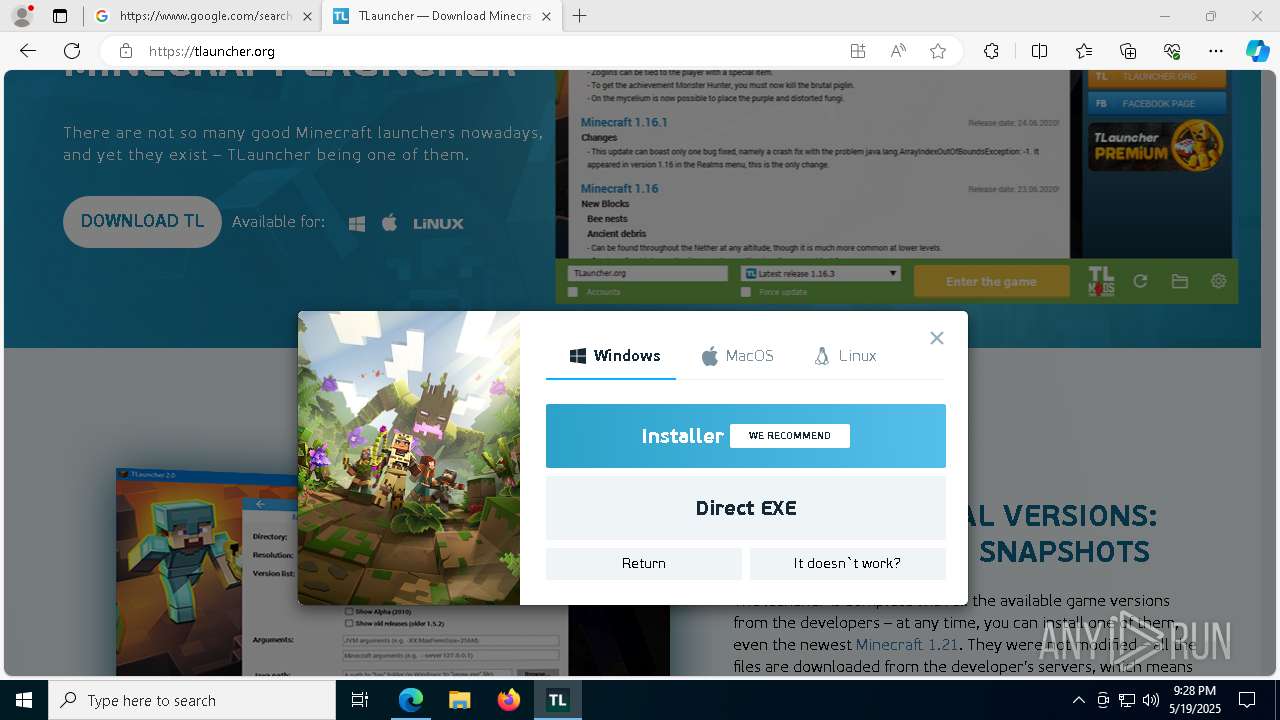The height and width of the screenshot is (720, 1280).
Task: Click the Return button in dialog
Action: click(x=643, y=563)
